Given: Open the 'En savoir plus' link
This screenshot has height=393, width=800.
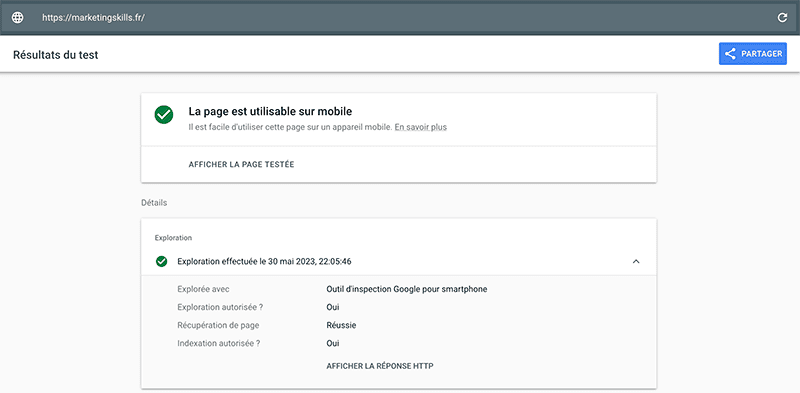Looking at the screenshot, I should coord(420,127).
